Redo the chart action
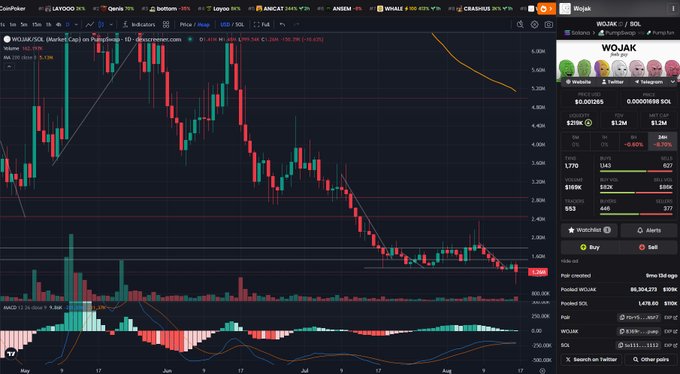680x374 pixels. pyautogui.click(x=296, y=25)
